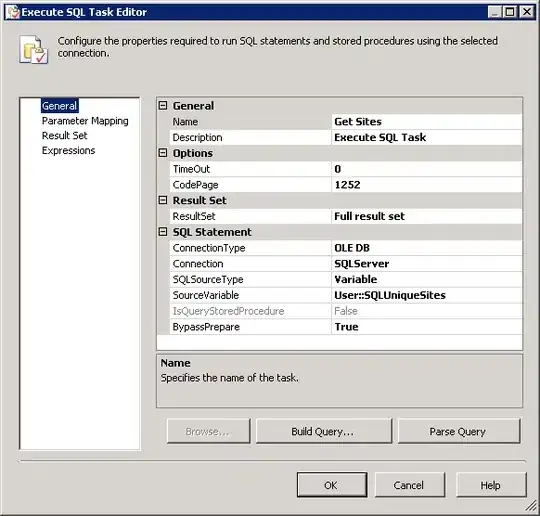Toggle the BypassPrepare True value
Viewport: 540px width, 516px height.
426,327
